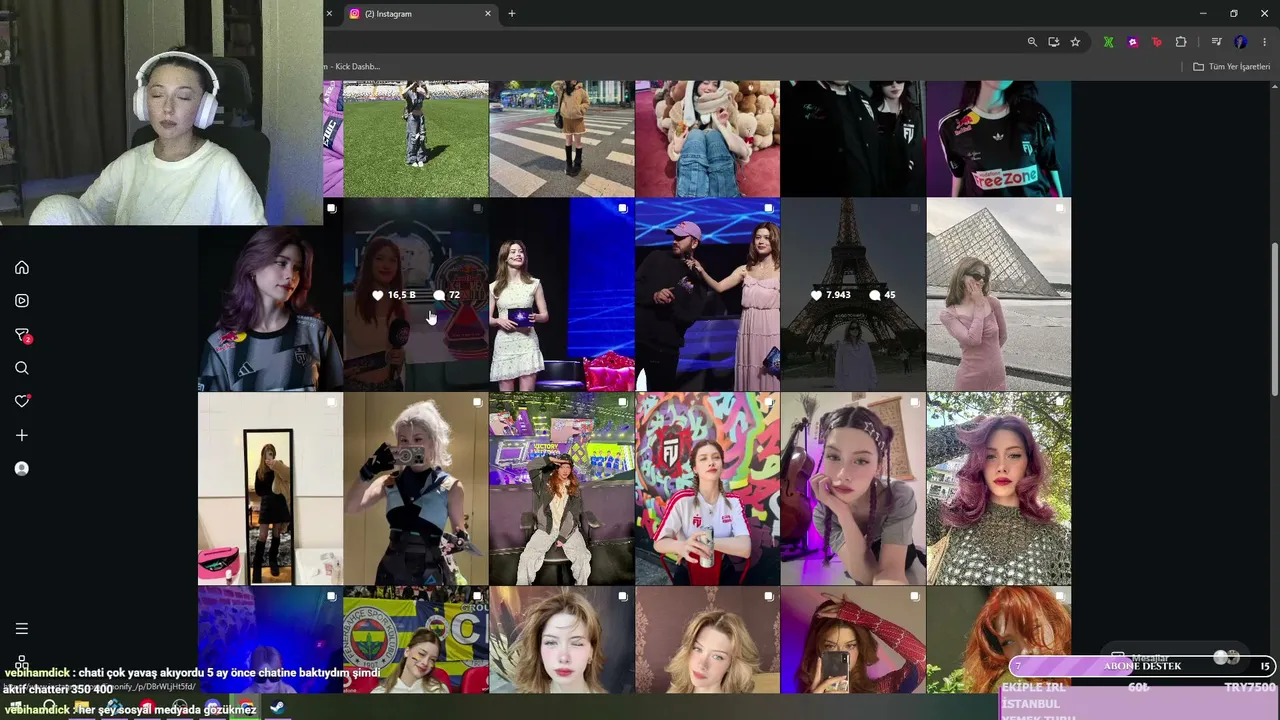This screenshot has width=1280, height=720.
Task: Close the (2) Instagram tab
Action: 488,14
